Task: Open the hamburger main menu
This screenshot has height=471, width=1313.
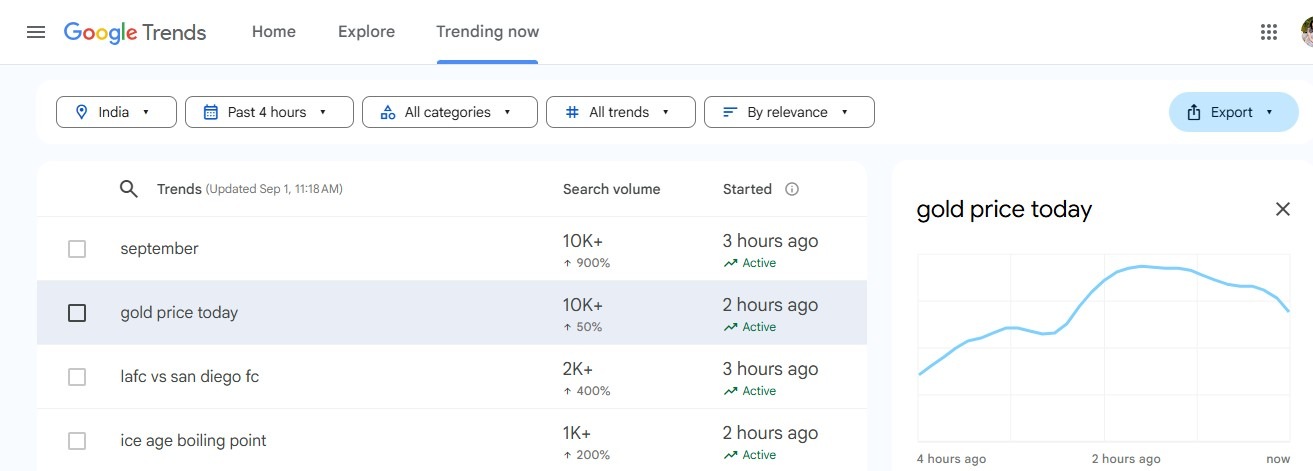Action: pyautogui.click(x=36, y=32)
